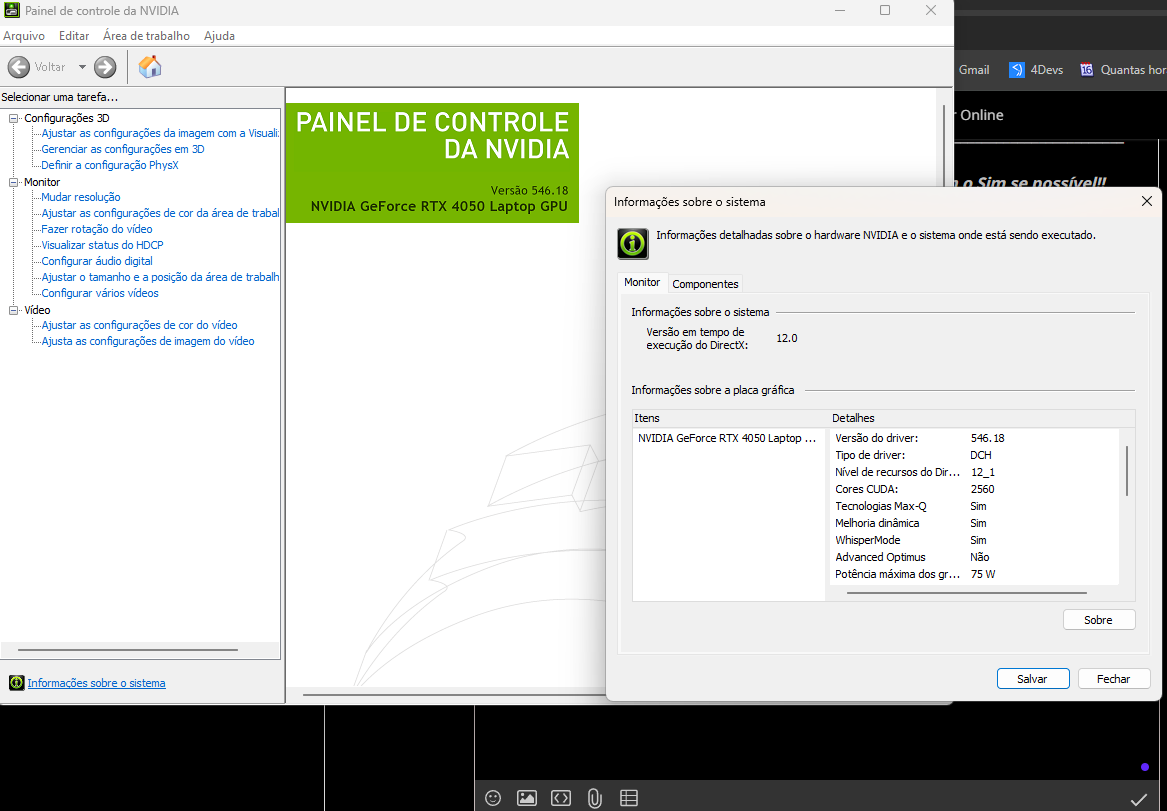Click the Tipo de driver row

tap(975, 455)
